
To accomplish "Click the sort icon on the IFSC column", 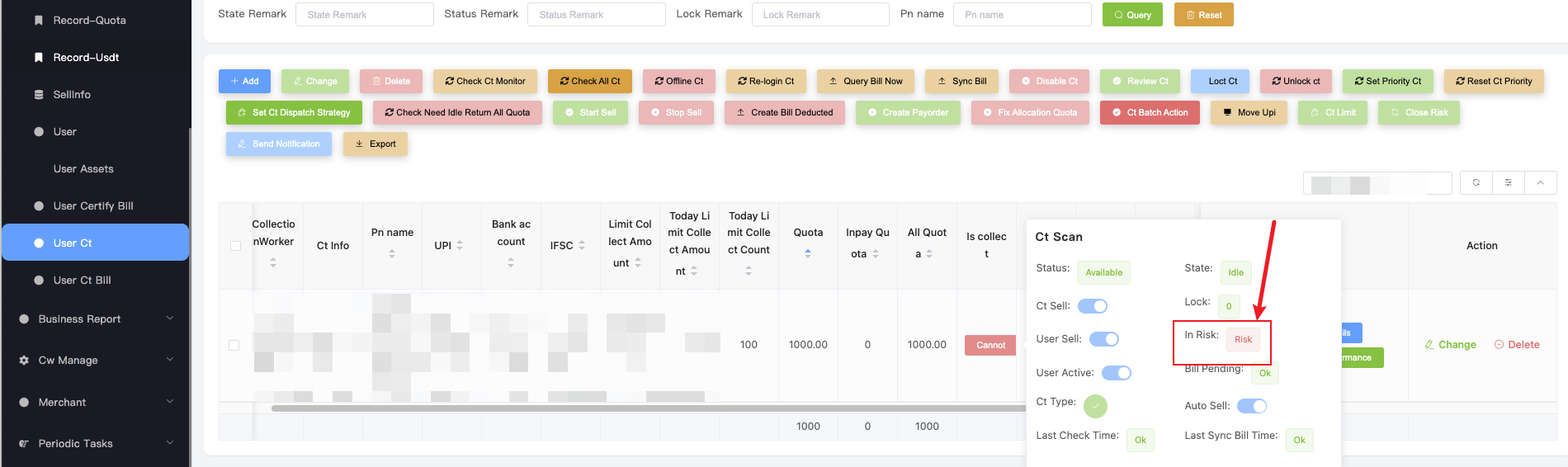I will [x=582, y=246].
